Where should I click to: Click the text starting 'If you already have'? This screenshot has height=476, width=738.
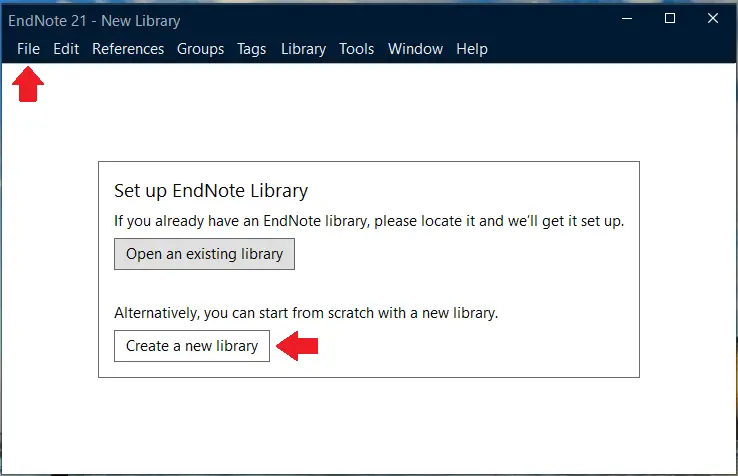369,221
